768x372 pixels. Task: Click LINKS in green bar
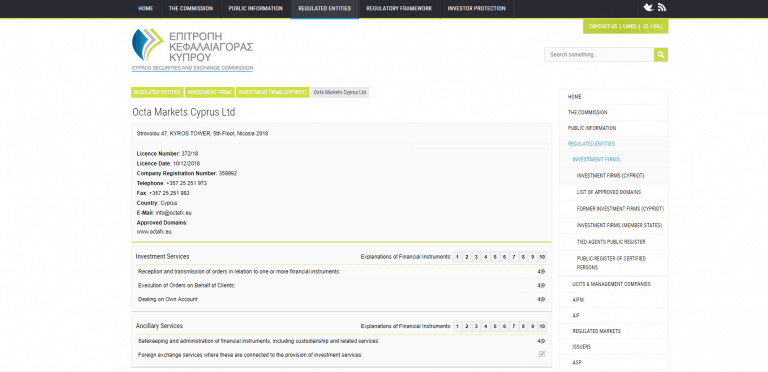click(x=630, y=26)
